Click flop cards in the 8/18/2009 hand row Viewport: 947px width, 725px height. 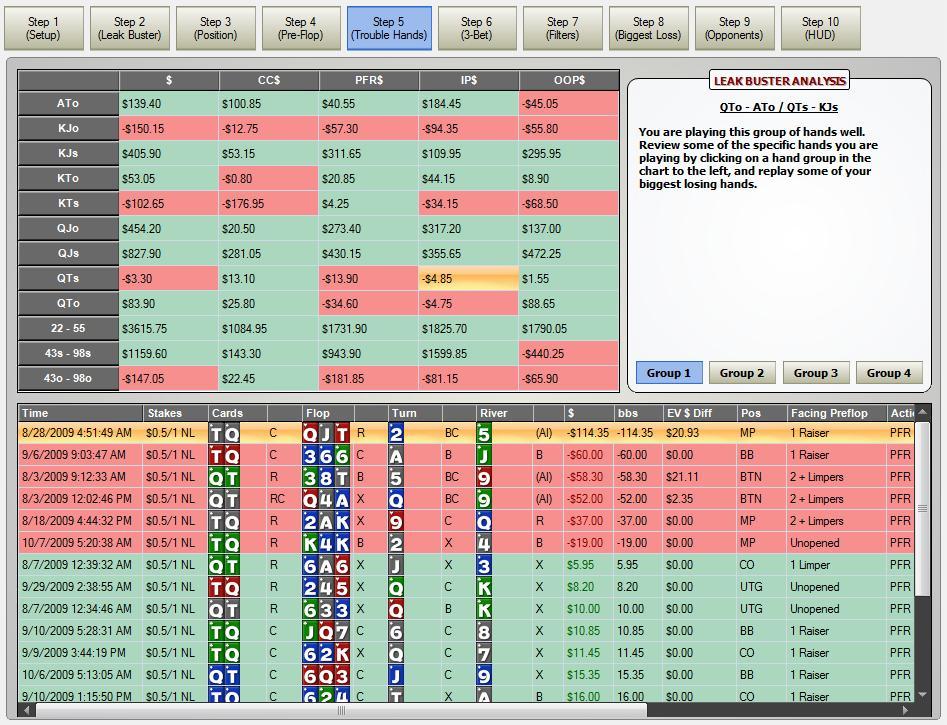pyautogui.click(x=326, y=521)
